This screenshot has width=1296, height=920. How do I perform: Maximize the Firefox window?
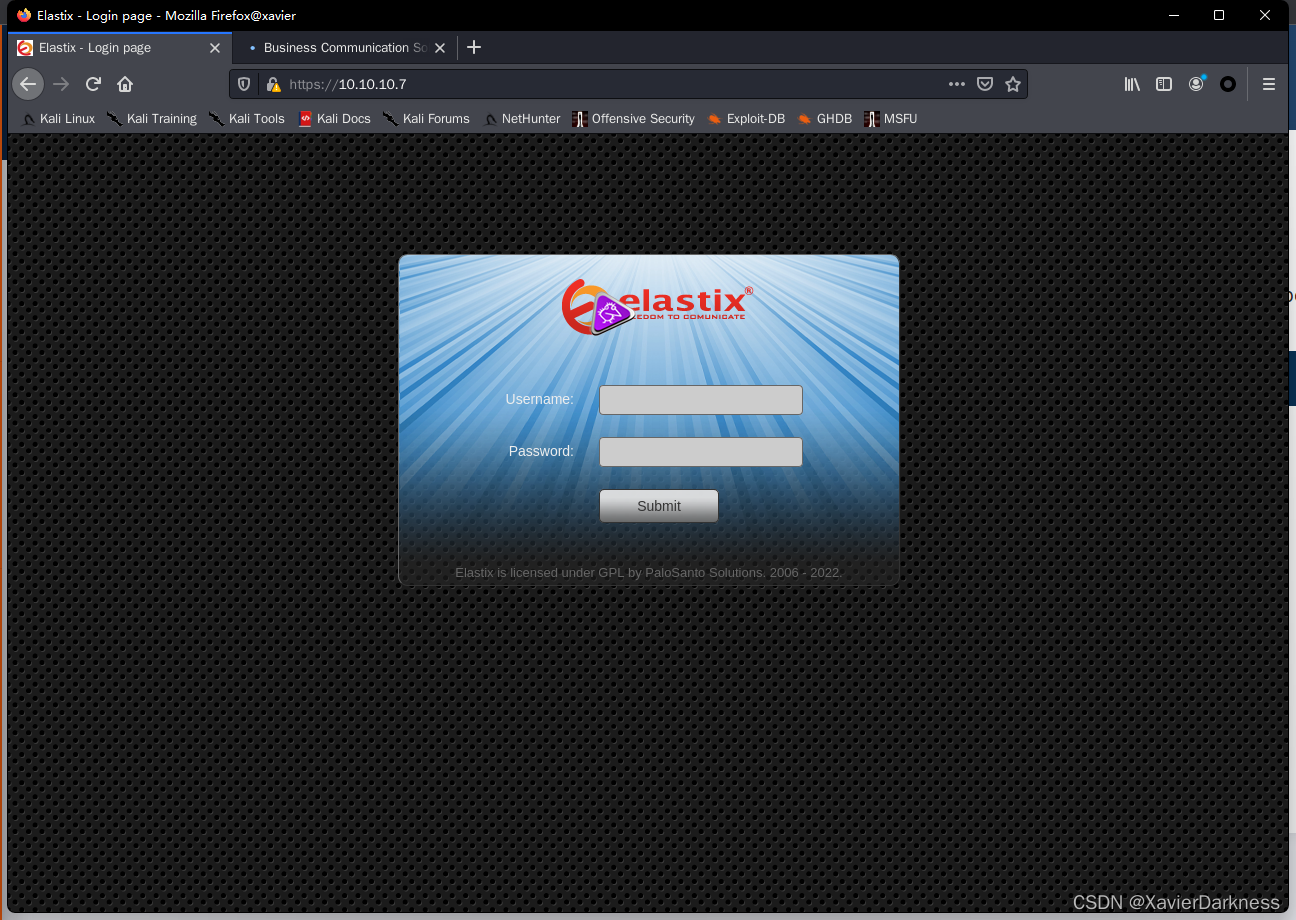pyautogui.click(x=1219, y=15)
